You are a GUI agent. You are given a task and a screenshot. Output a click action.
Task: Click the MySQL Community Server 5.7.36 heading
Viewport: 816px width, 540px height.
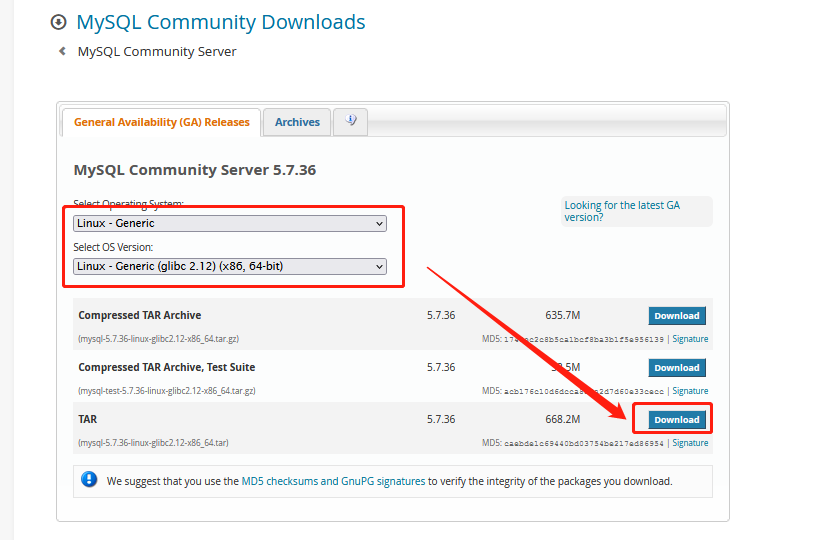point(195,170)
